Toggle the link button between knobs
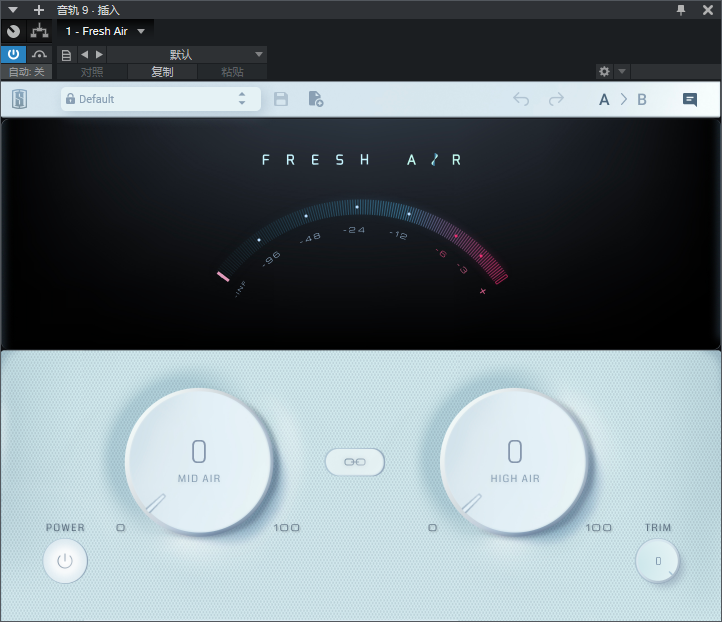Screen dimensions: 722x622 pos(355,462)
